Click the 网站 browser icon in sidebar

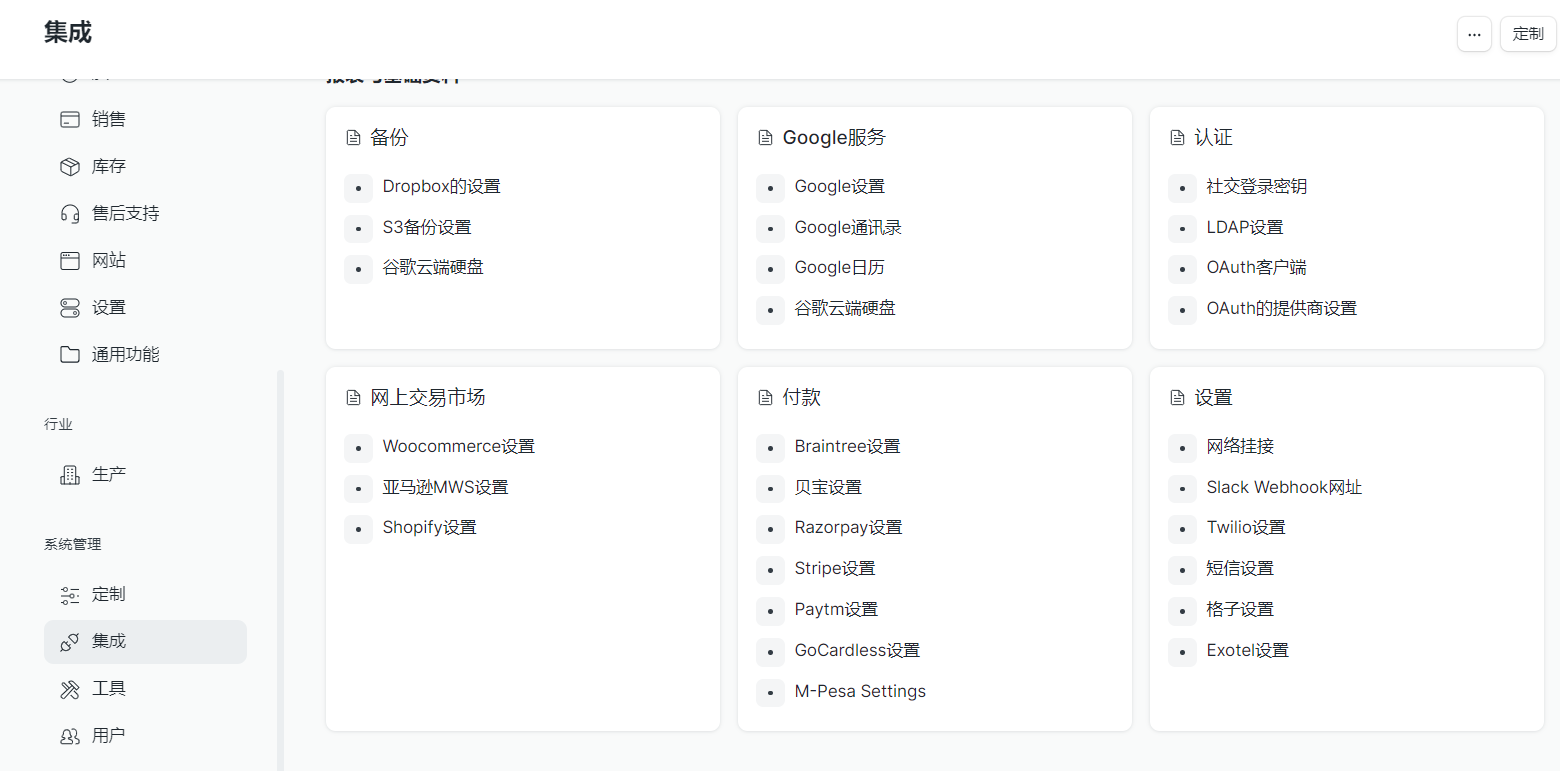coord(70,261)
